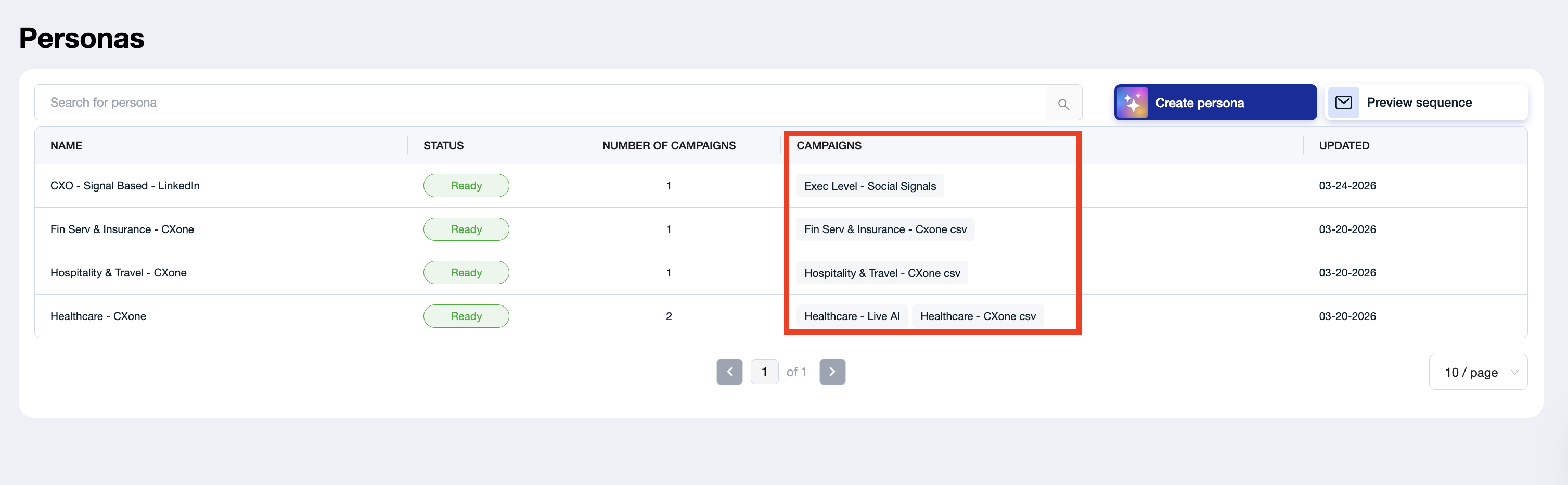Click the Preview sequence button

tap(1426, 102)
